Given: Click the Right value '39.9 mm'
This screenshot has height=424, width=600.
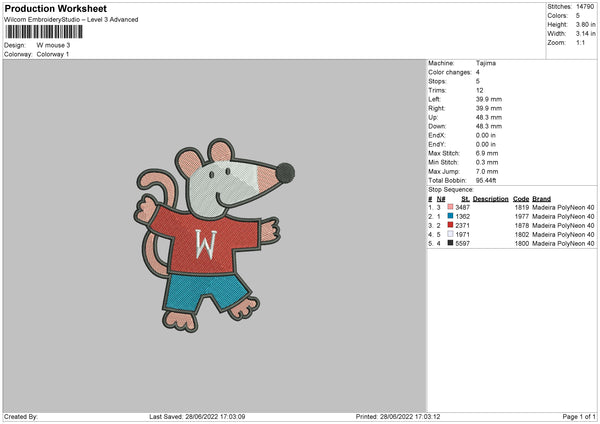Looking at the screenshot, I should [x=489, y=108].
